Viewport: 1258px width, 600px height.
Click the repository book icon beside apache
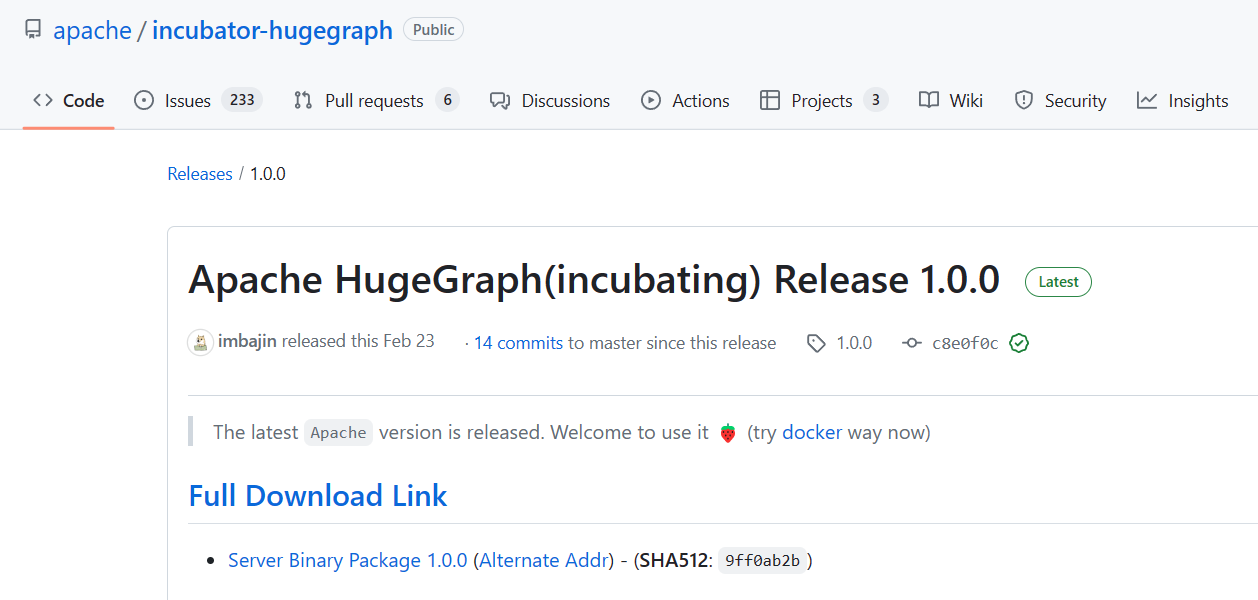pyautogui.click(x=32, y=29)
